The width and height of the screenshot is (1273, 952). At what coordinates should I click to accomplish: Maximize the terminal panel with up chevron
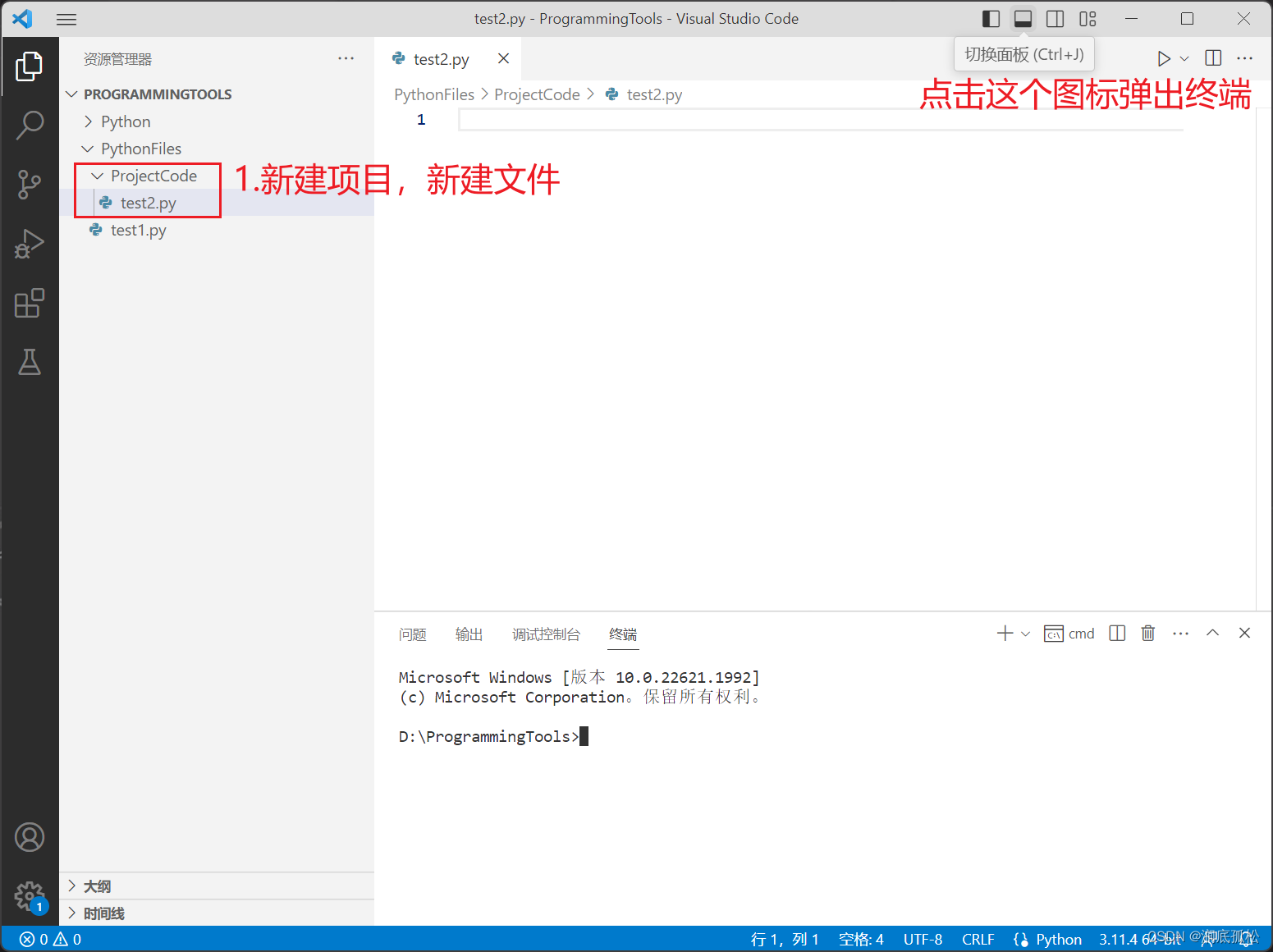(x=1212, y=633)
